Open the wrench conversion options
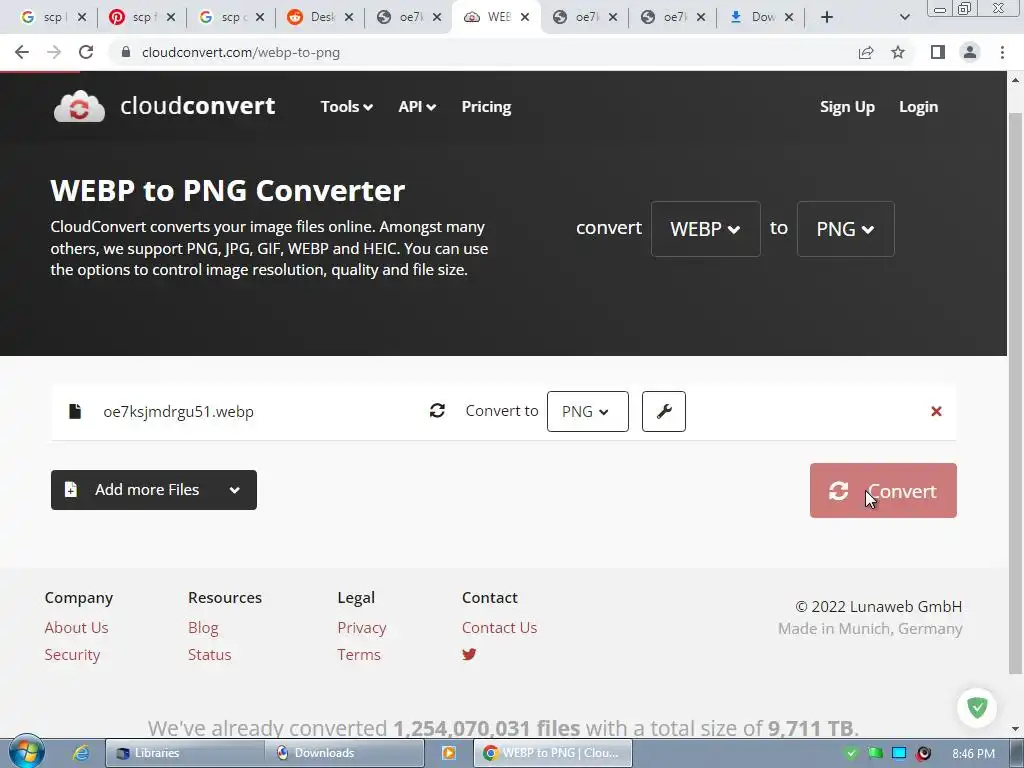The width and height of the screenshot is (1024, 768). 664,411
